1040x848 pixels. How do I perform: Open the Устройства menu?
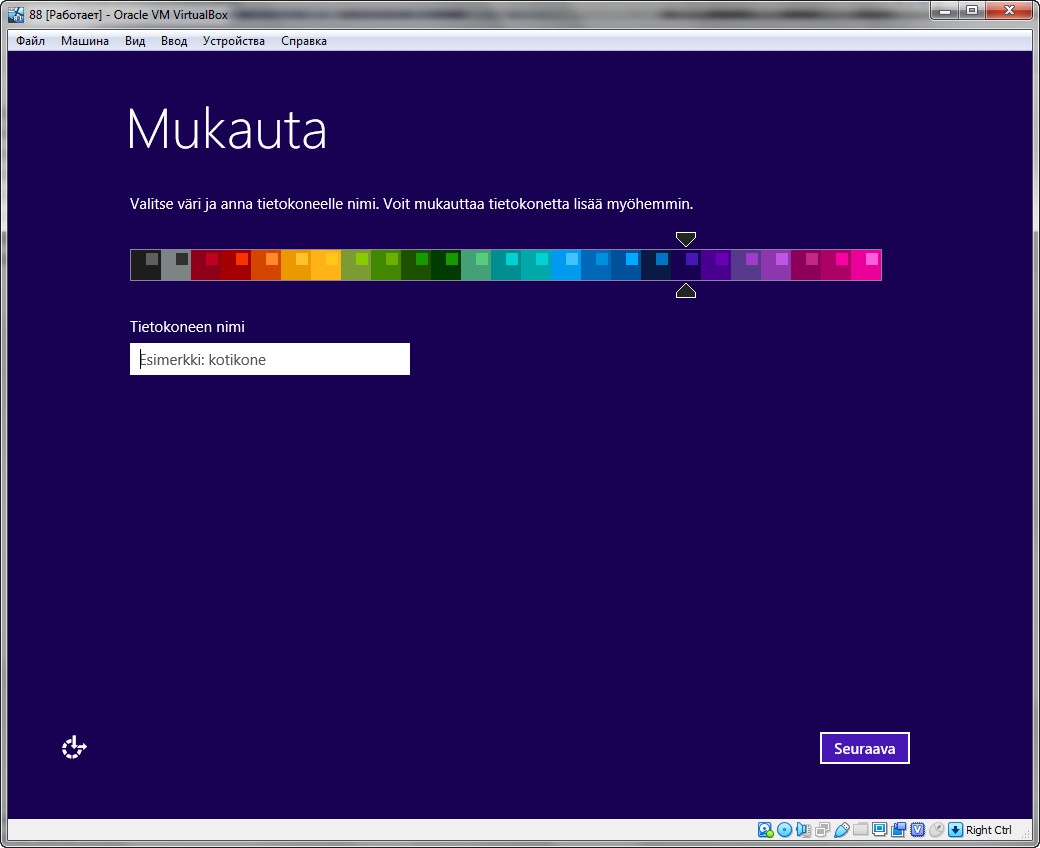(233, 41)
